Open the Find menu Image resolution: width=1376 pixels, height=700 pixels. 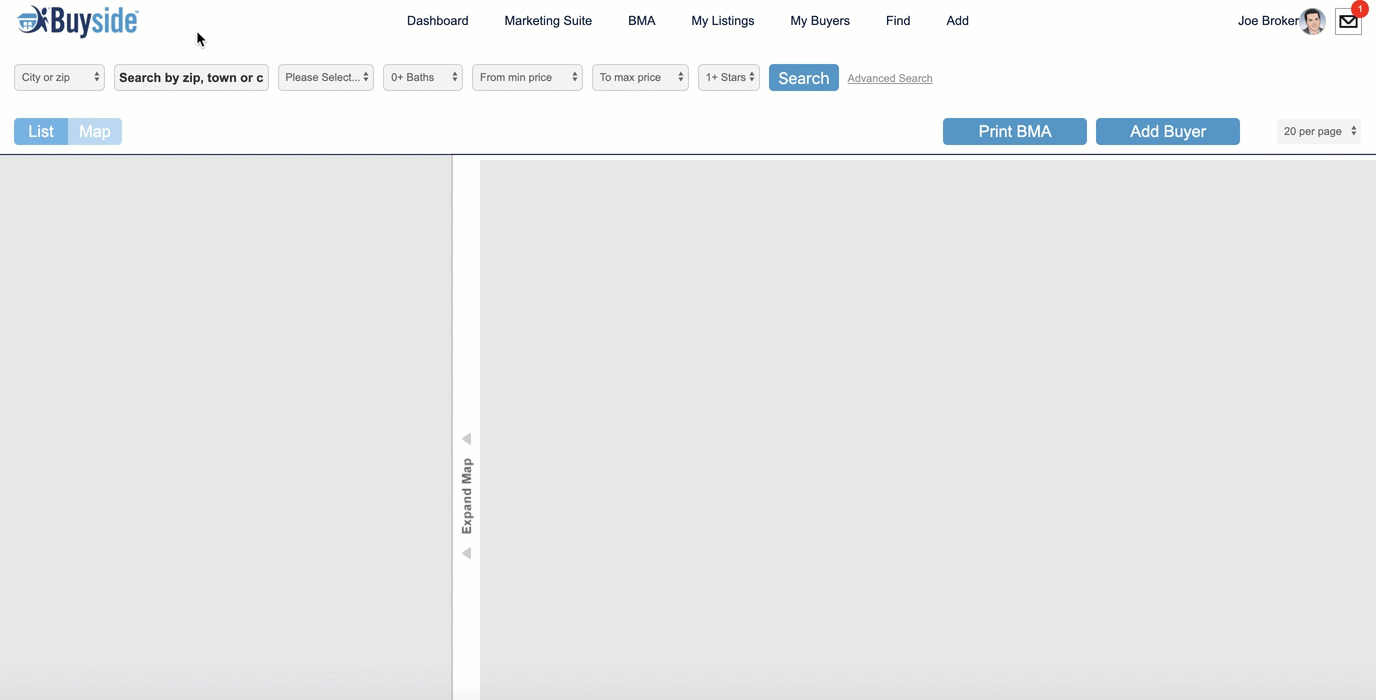(x=898, y=21)
